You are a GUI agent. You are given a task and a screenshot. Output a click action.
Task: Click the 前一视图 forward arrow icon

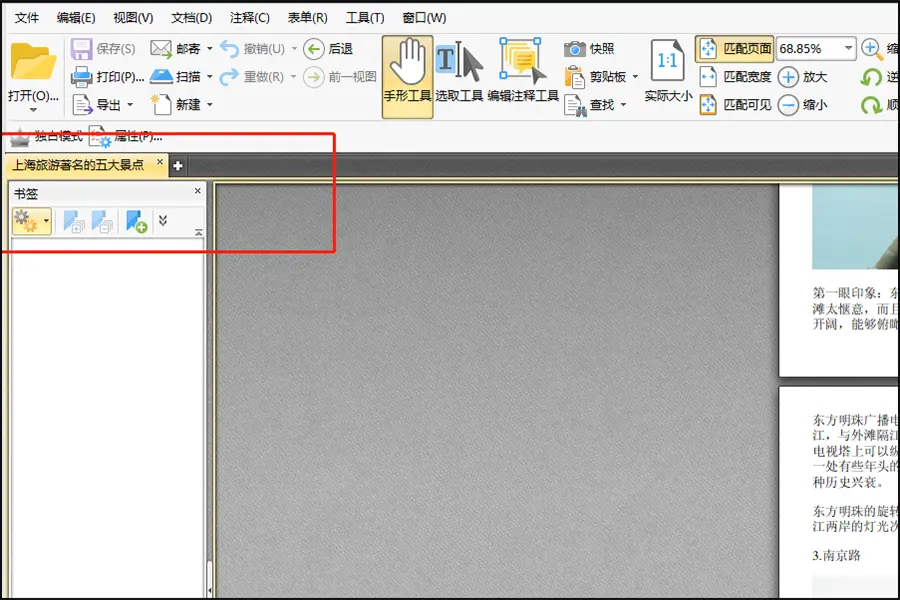click(314, 76)
